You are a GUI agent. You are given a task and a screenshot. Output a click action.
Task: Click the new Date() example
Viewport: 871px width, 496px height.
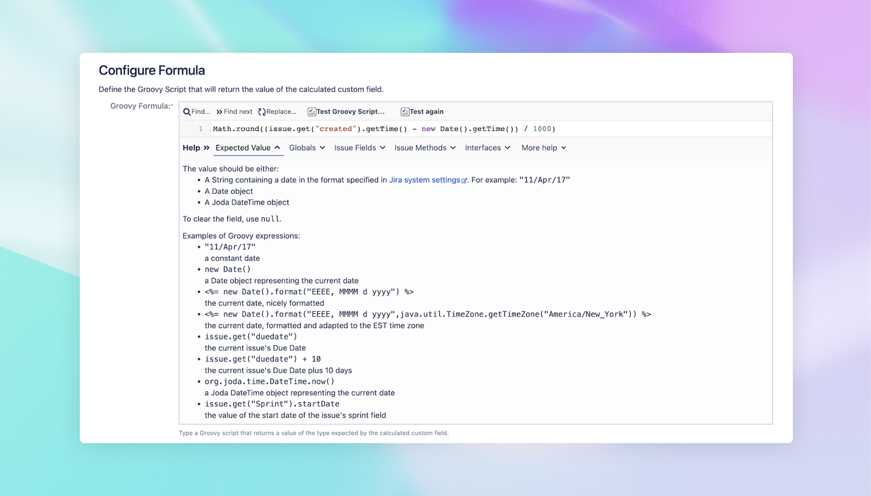228,269
